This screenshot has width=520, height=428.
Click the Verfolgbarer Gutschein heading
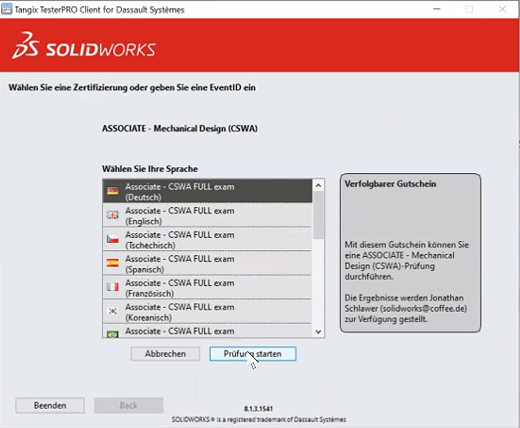390,184
